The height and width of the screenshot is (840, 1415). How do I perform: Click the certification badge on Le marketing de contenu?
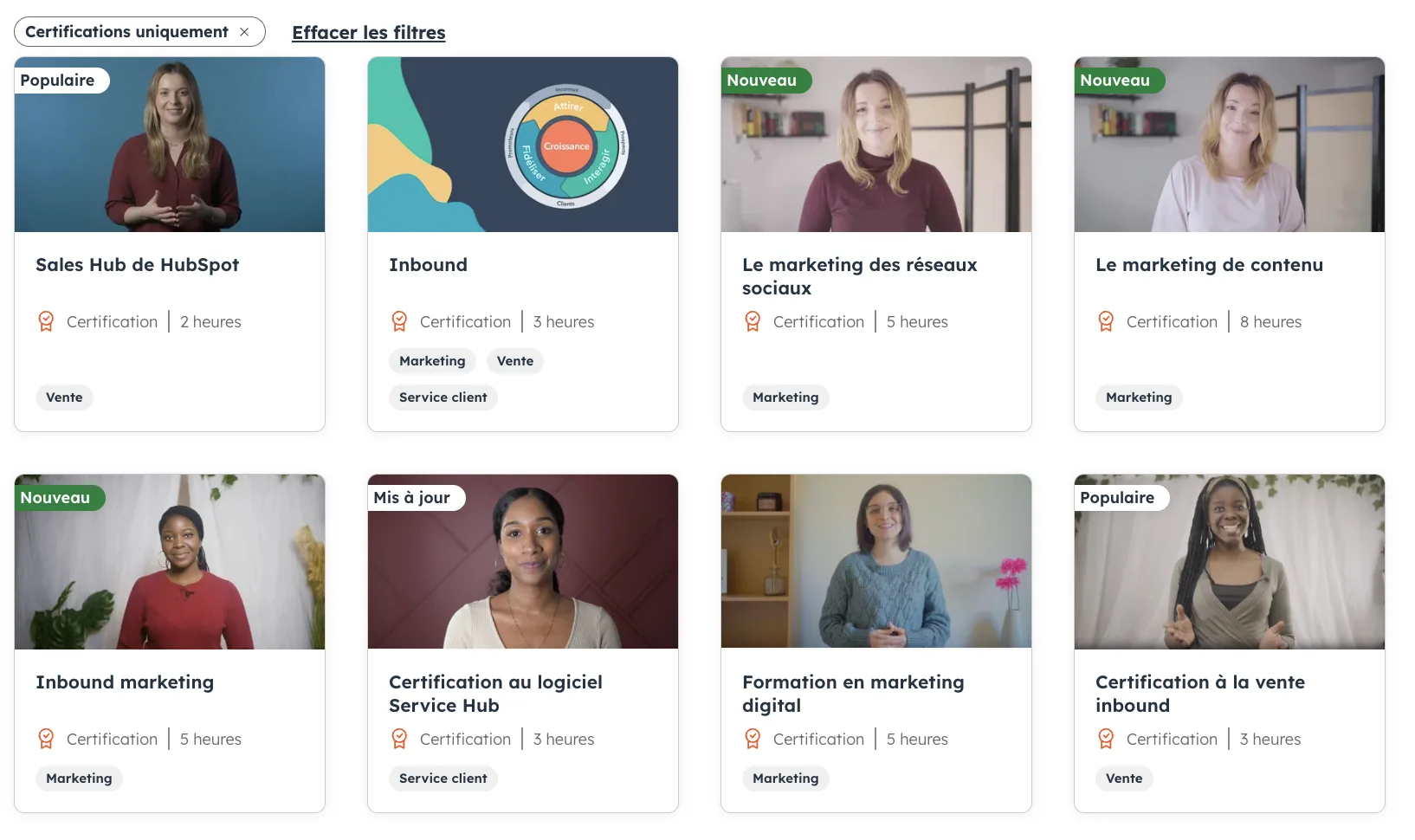(1106, 321)
